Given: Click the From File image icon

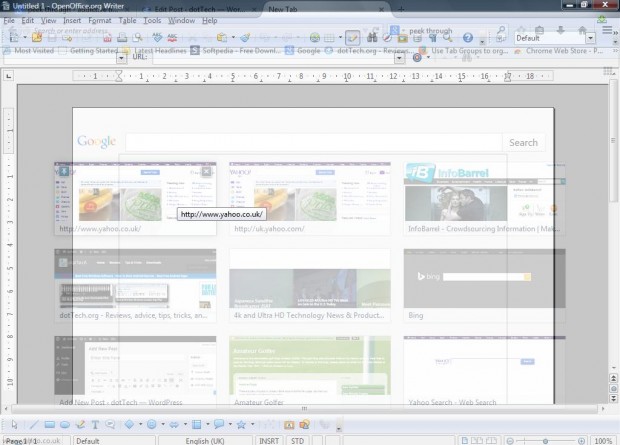Looking at the screenshot, I should pyautogui.click(x=304, y=425).
